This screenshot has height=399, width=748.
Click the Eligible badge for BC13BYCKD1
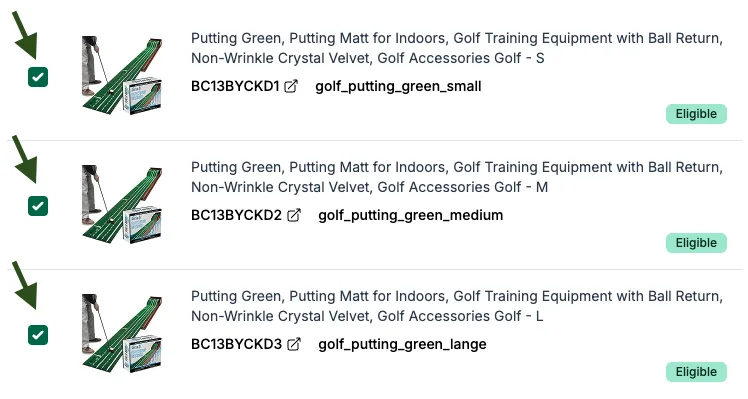click(696, 114)
